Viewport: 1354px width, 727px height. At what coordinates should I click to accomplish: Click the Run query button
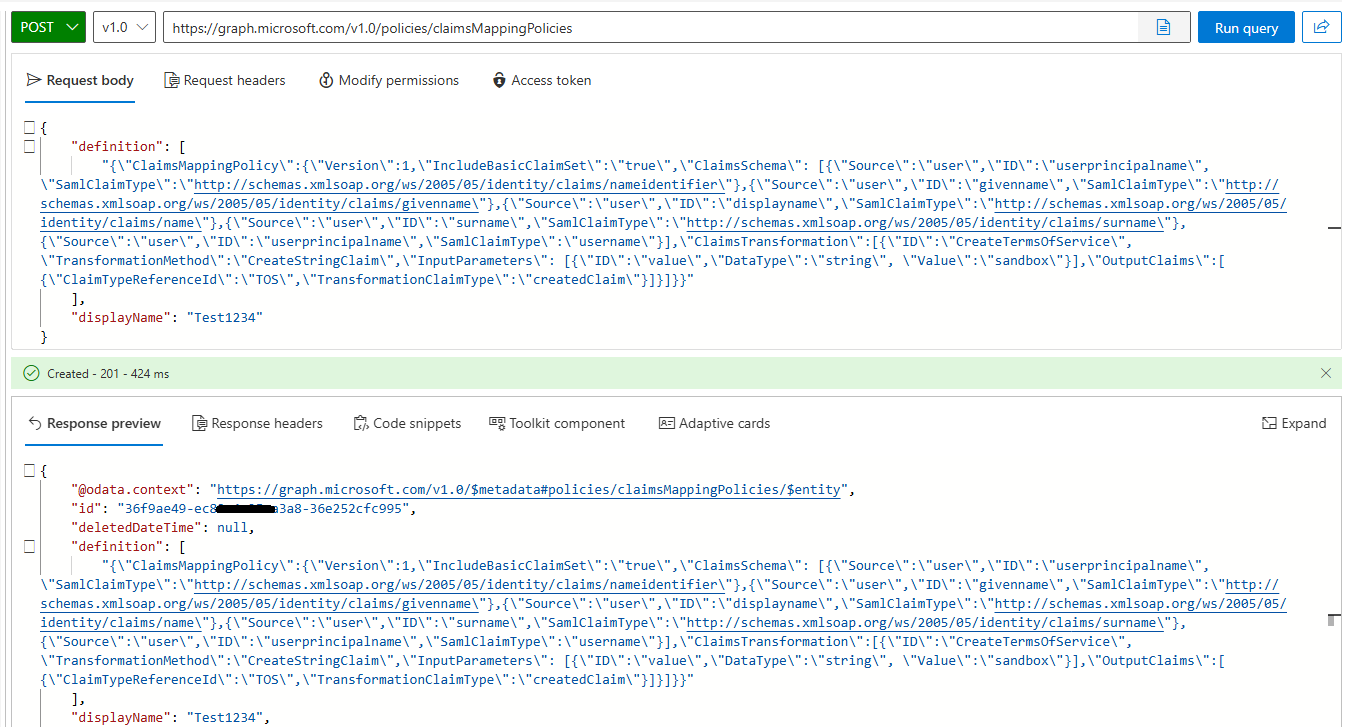point(1246,28)
